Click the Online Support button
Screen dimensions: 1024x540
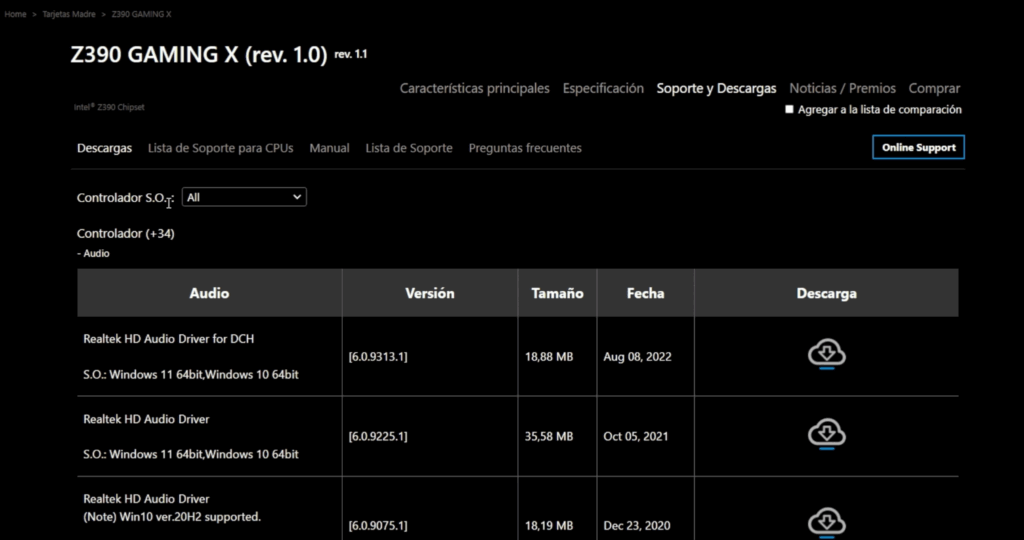[x=918, y=148]
